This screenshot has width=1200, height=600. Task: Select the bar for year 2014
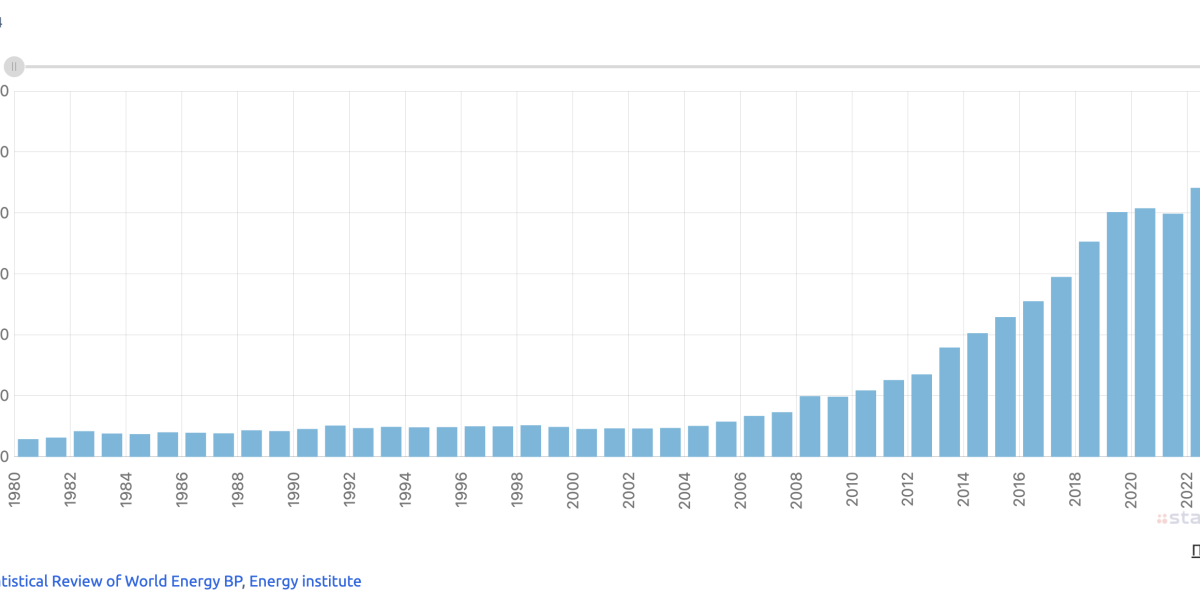(977, 394)
